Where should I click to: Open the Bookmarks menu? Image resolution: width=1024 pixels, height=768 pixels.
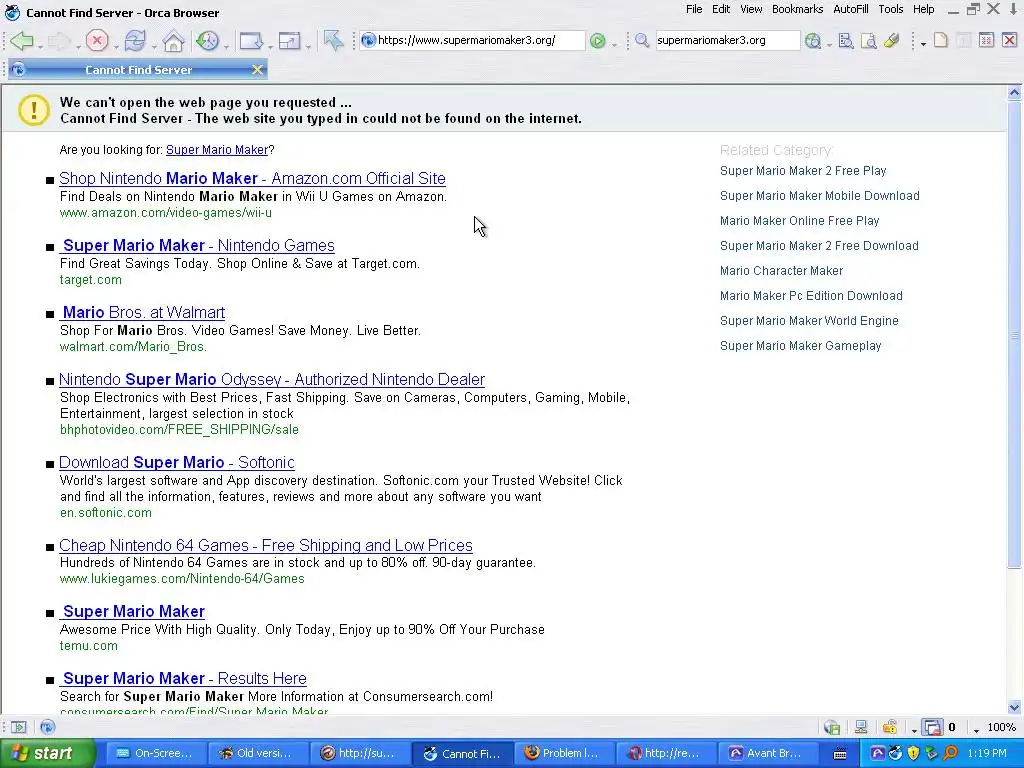(x=797, y=9)
